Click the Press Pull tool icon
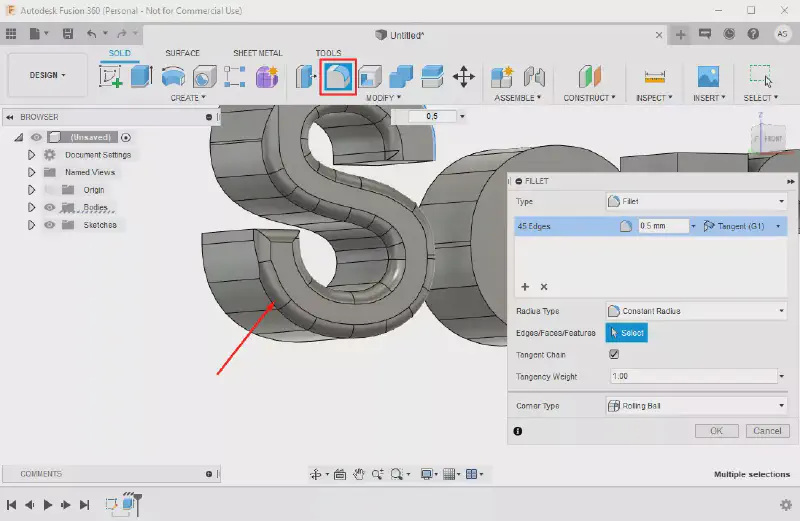The image size is (800, 521). 303,77
